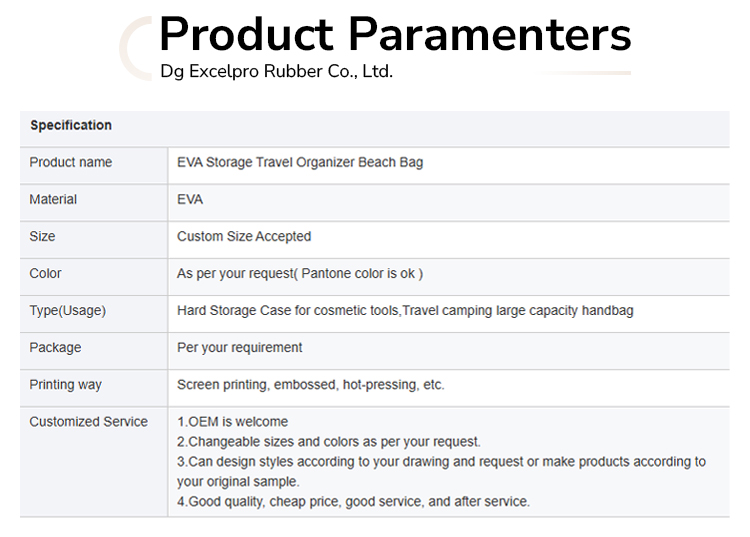Select the Color label cell
The image size is (750, 537).
click(x=45, y=274)
